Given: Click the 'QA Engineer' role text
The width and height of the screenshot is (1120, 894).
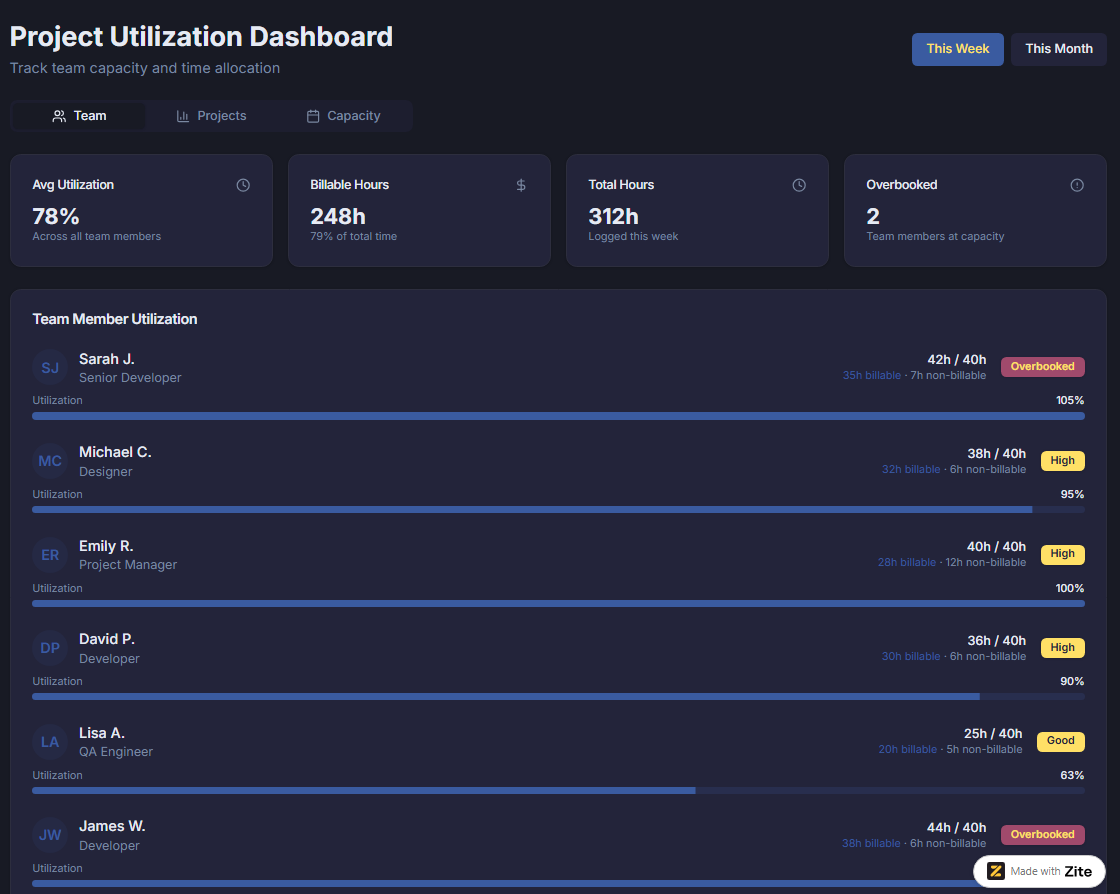Looking at the screenshot, I should 116,752.
